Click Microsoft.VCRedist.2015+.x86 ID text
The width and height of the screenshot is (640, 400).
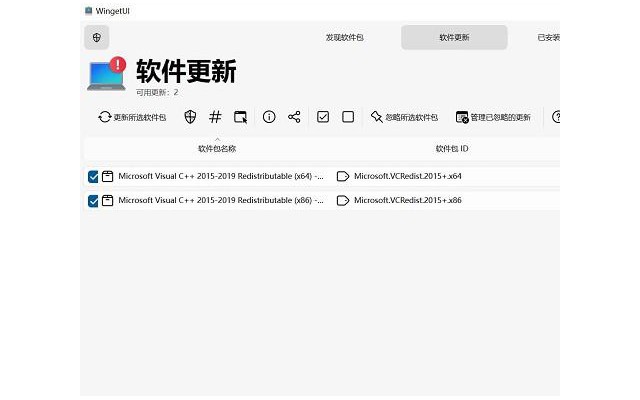click(408, 200)
